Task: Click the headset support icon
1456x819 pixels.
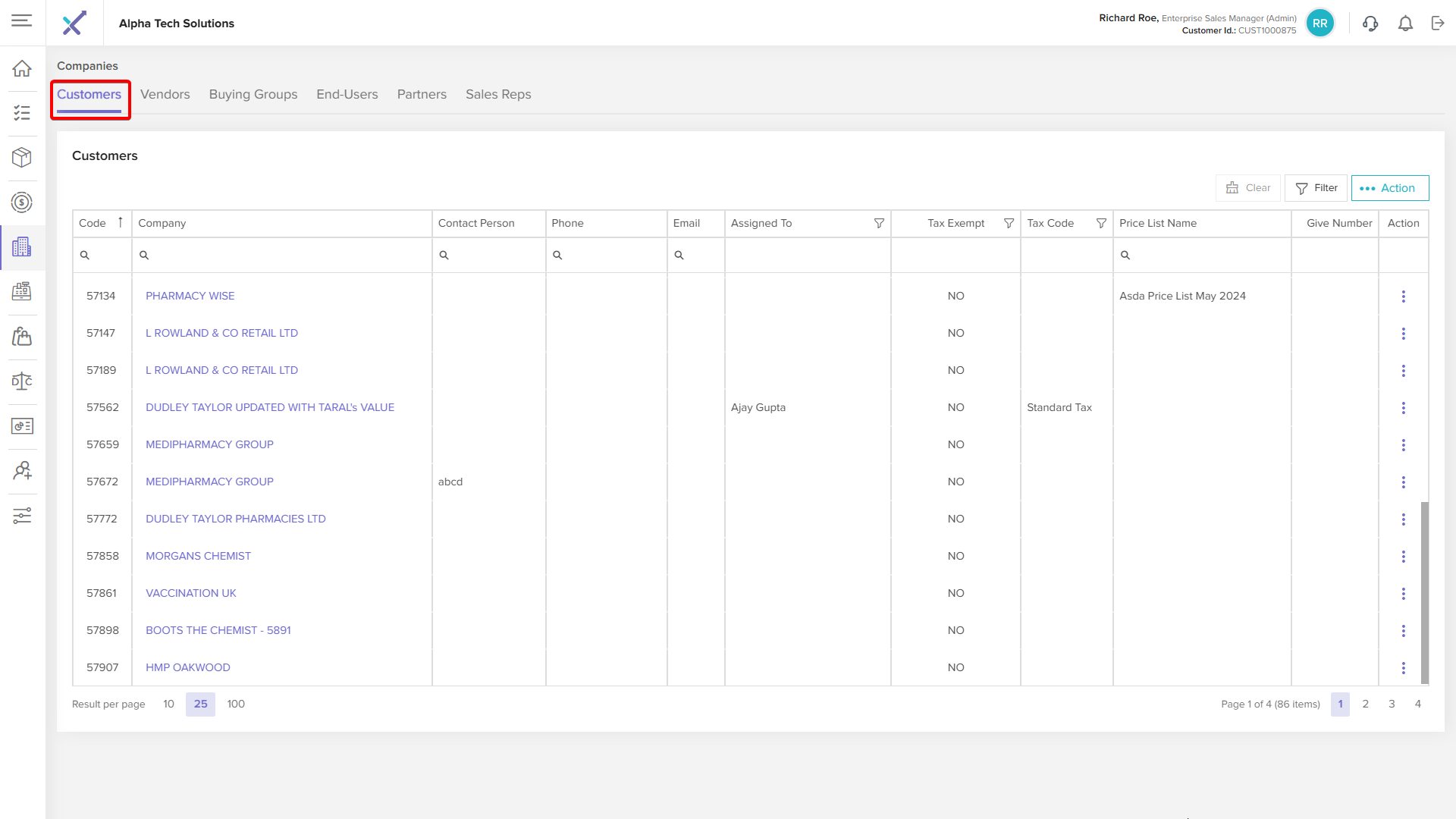Action: click(1370, 24)
